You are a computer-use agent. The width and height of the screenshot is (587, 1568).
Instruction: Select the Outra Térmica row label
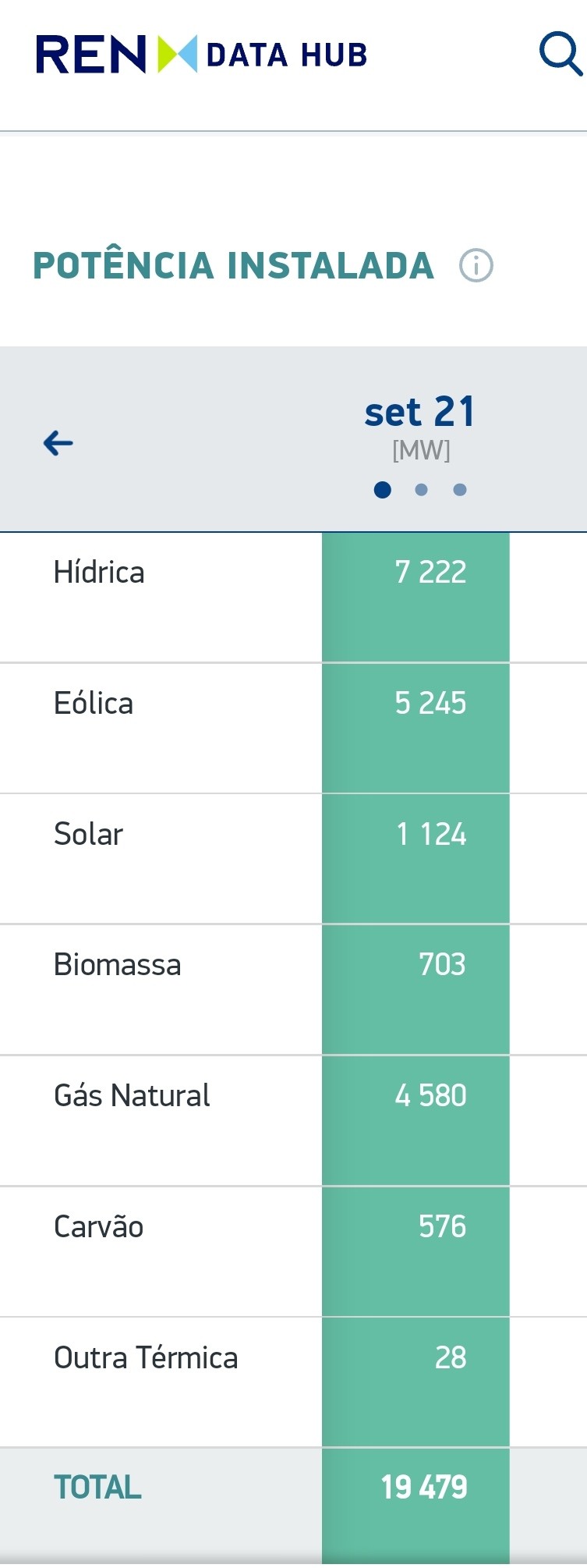(146, 1358)
